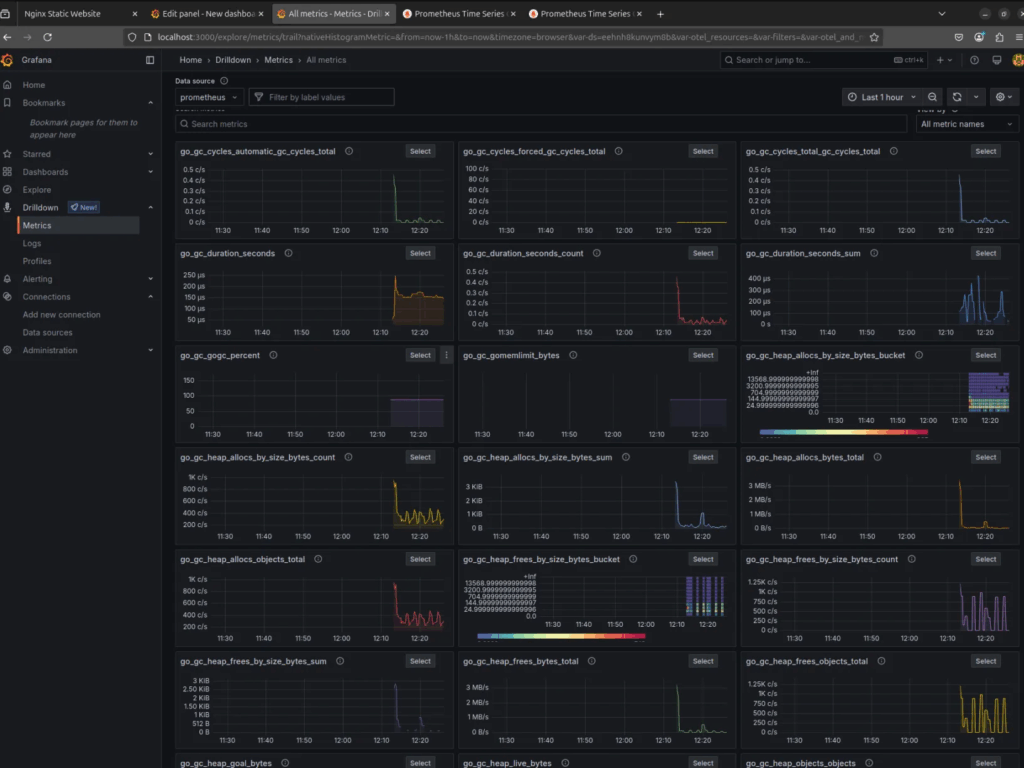The height and width of the screenshot is (768, 1024).
Task: Select the go_gc_duration_seconds_count metric
Action: [x=703, y=253]
